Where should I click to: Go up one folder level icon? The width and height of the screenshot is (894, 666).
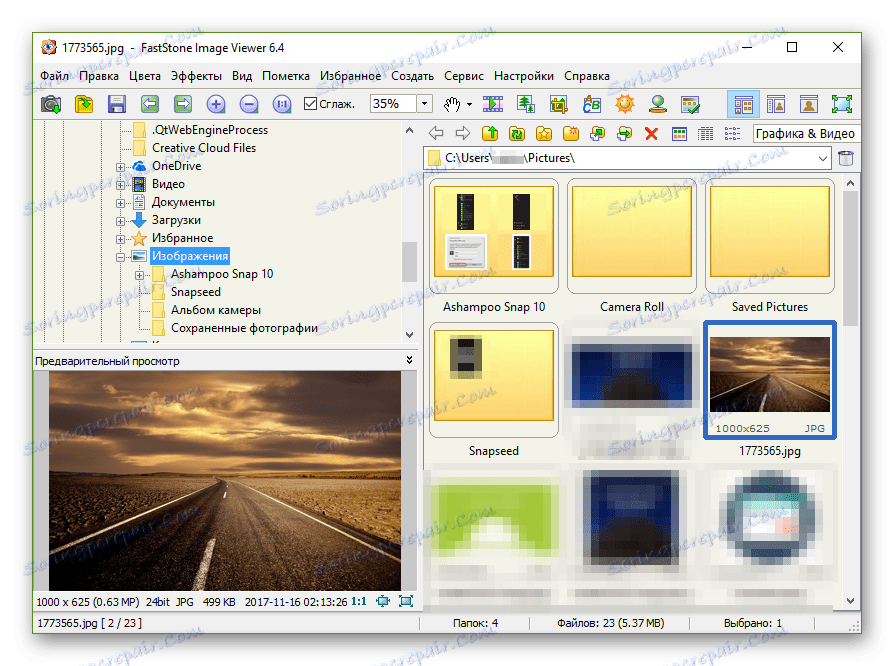(x=489, y=133)
